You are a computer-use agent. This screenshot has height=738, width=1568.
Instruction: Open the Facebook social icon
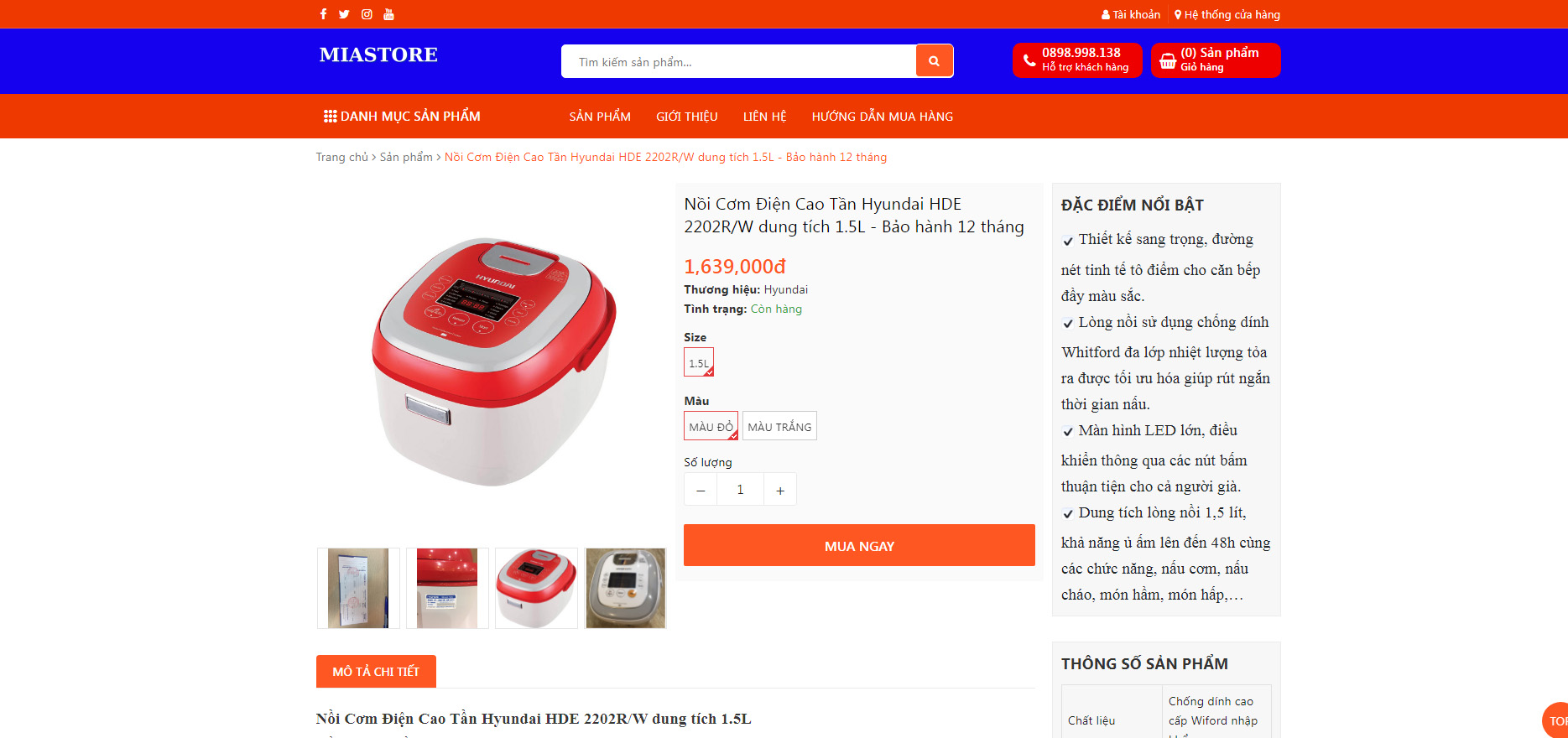[323, 14]
